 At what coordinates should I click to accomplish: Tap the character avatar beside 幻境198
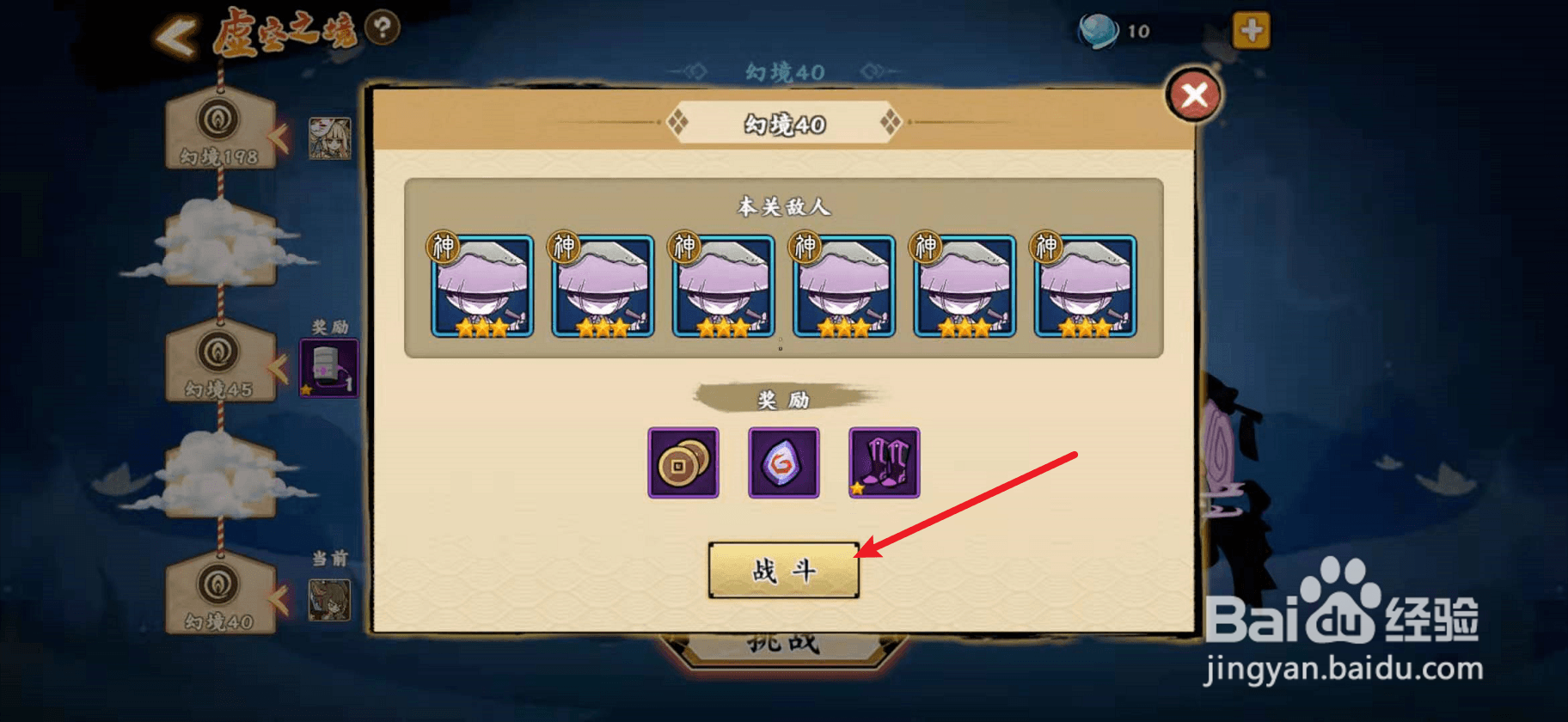pyautogui.click(x=330, y=138)
